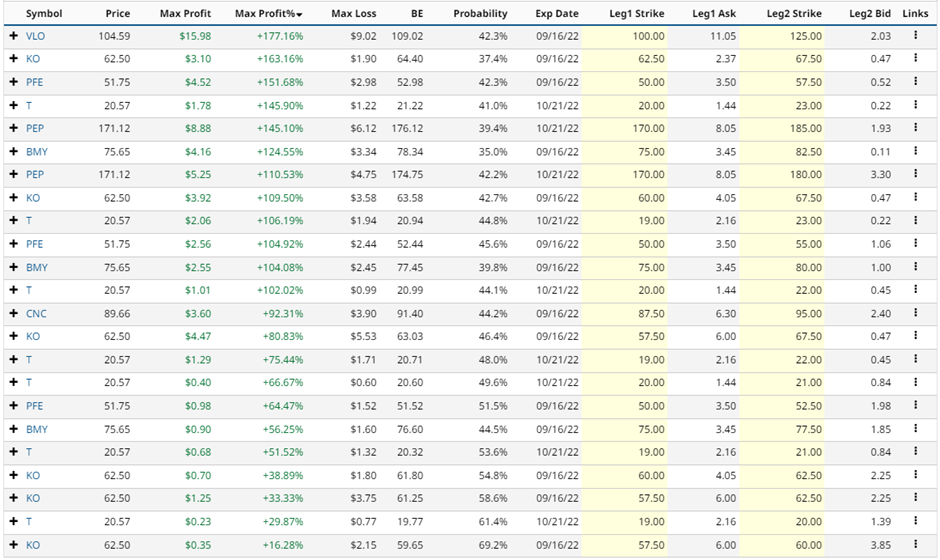Open PEP symbol link in +145.10% row
940x560 pixels.
pos(35,128)
